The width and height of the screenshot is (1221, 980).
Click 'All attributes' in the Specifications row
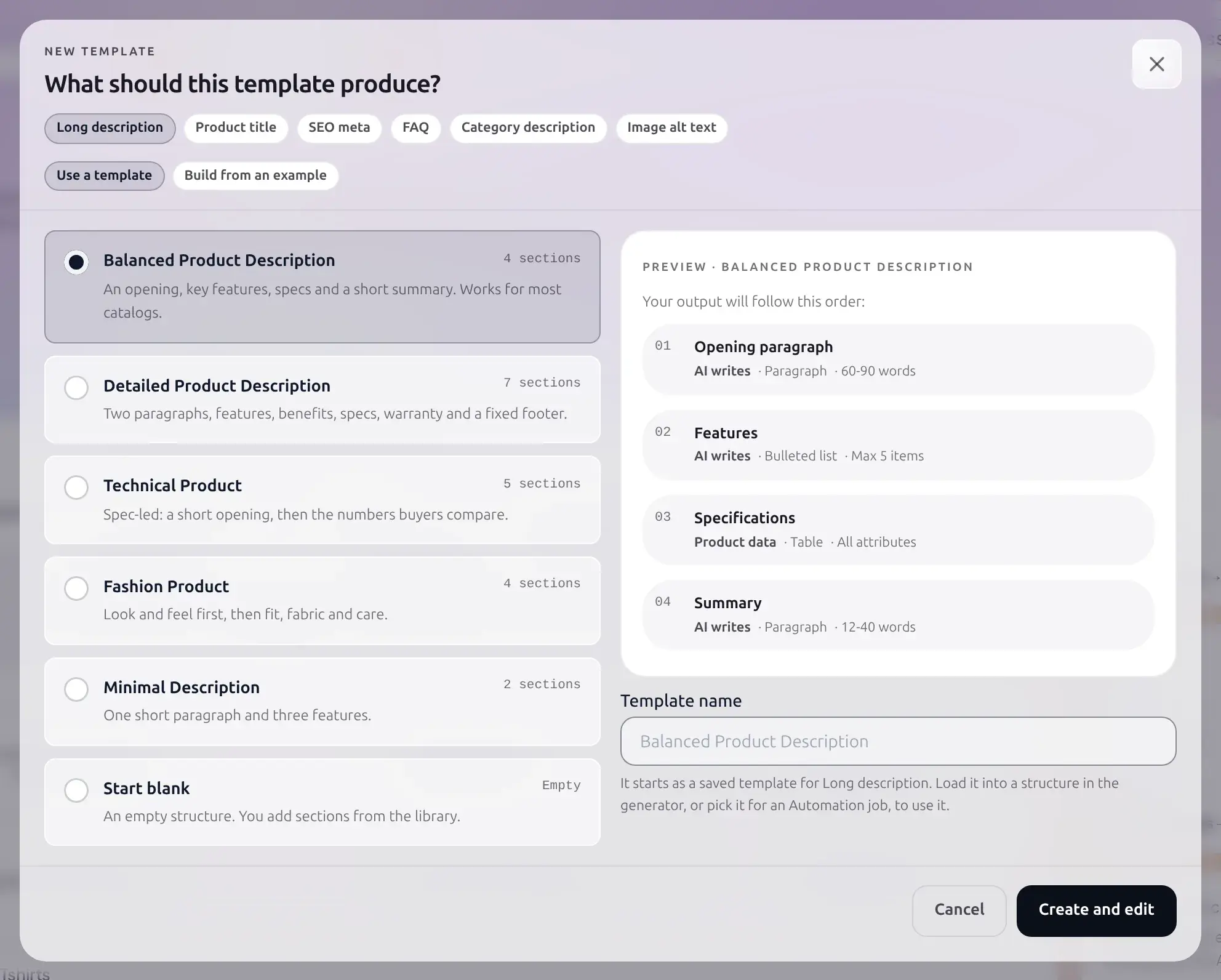[x=876, y=542]
